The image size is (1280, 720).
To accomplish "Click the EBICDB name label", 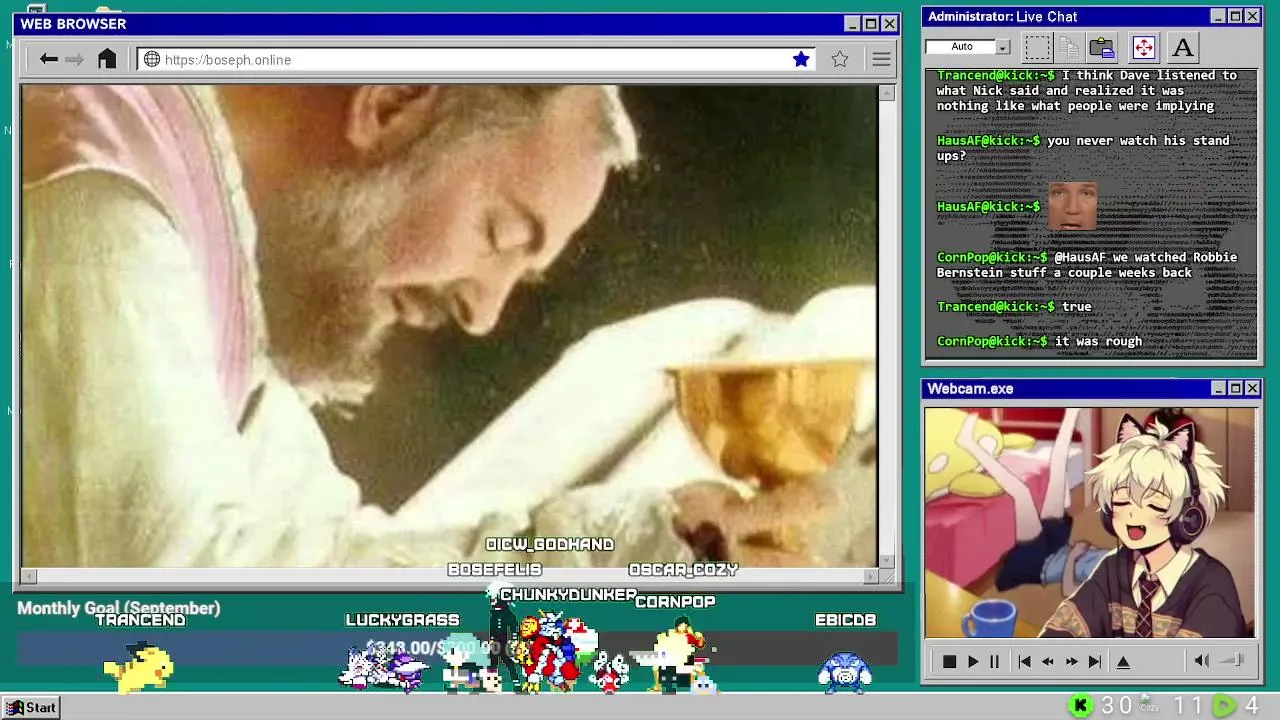I will coord(845,620).
